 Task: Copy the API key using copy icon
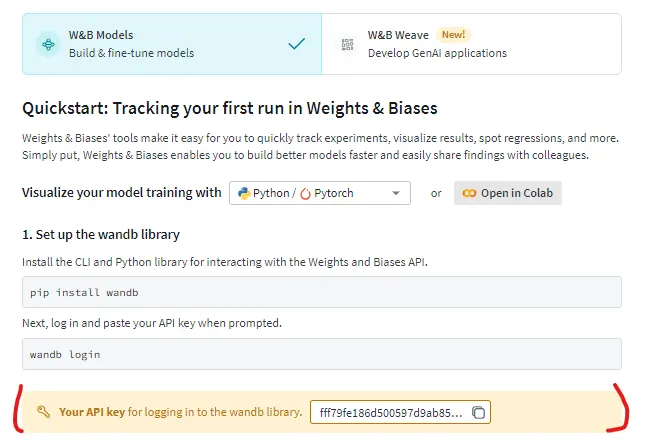[x=478, y=412]
